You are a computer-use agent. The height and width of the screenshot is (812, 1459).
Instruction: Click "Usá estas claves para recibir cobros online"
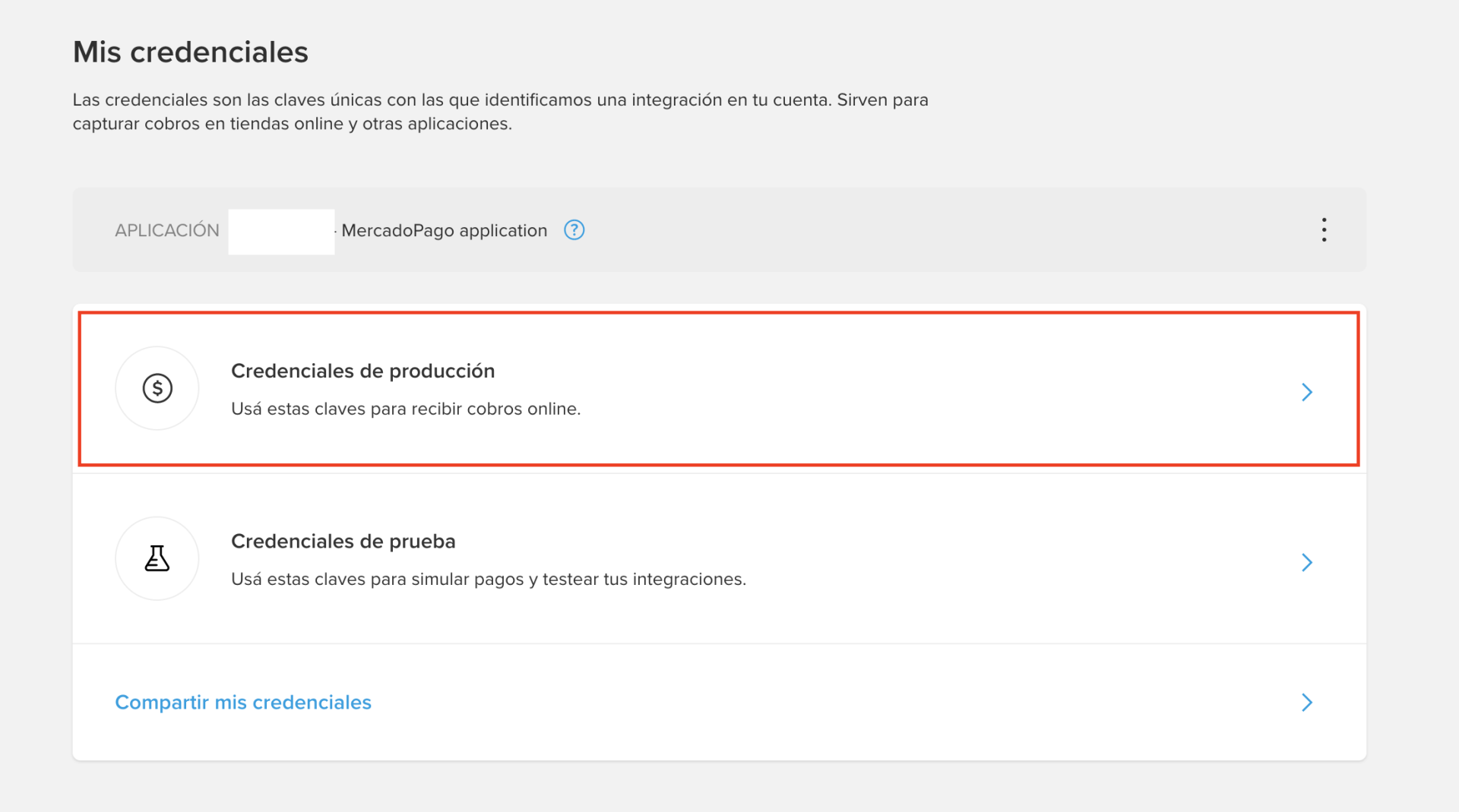pos(405,409)
